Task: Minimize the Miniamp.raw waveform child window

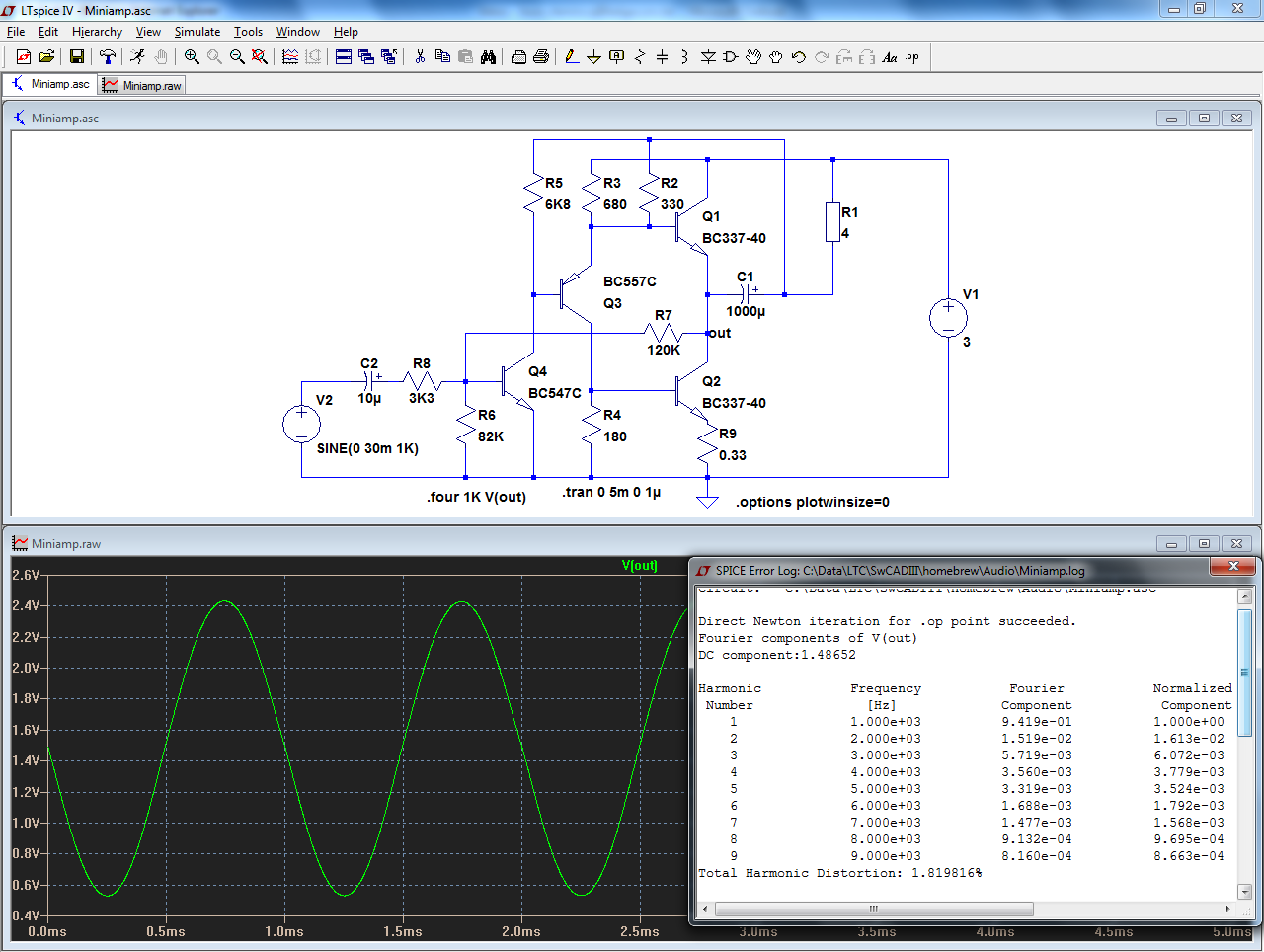Action: click(1172, 544)
